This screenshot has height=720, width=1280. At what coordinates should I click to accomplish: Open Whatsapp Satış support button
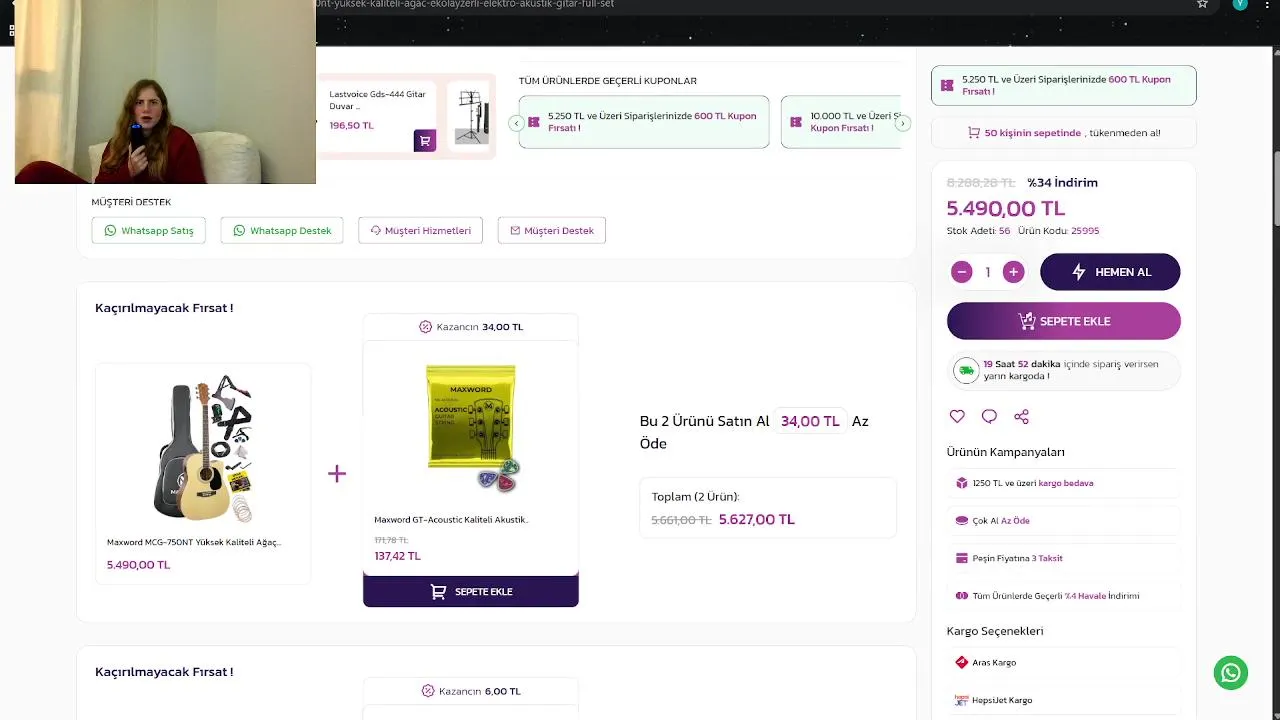pos(149,230)
